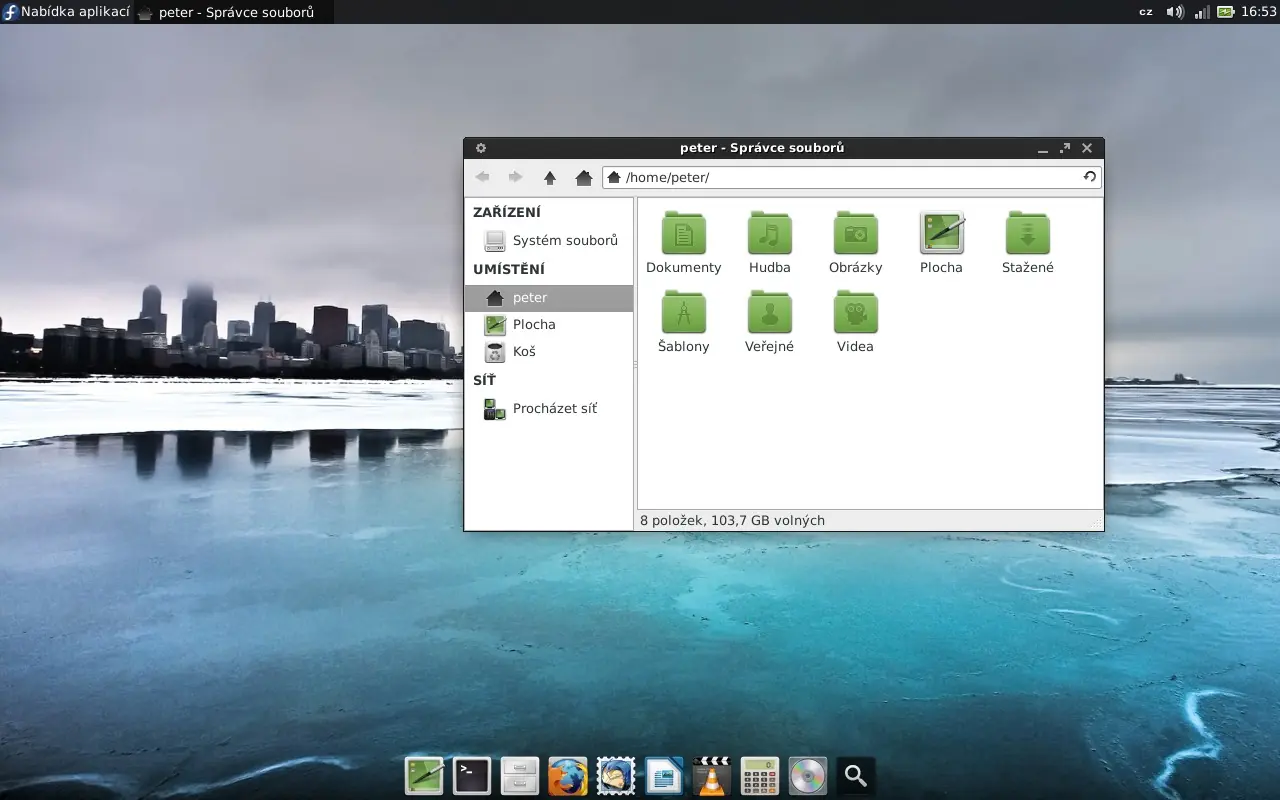The image size is (1280, 800).
Task: Open the window menu via the gear icon
Action: 481,147
